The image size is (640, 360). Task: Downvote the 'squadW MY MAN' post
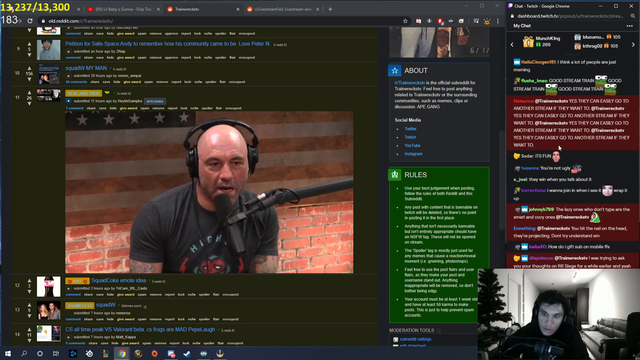[x=29, y=79]
